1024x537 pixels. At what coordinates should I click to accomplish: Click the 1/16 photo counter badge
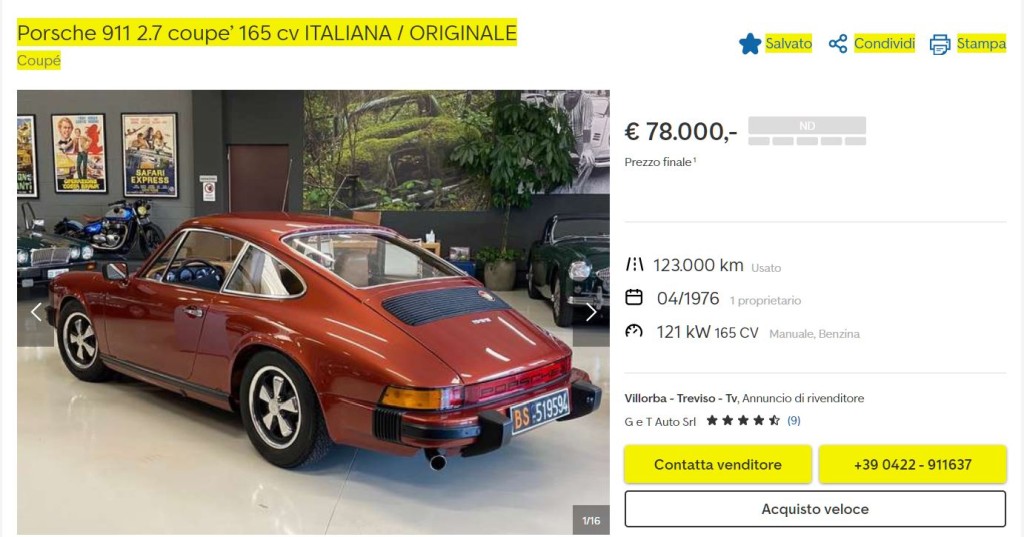[x=591, y=520]
